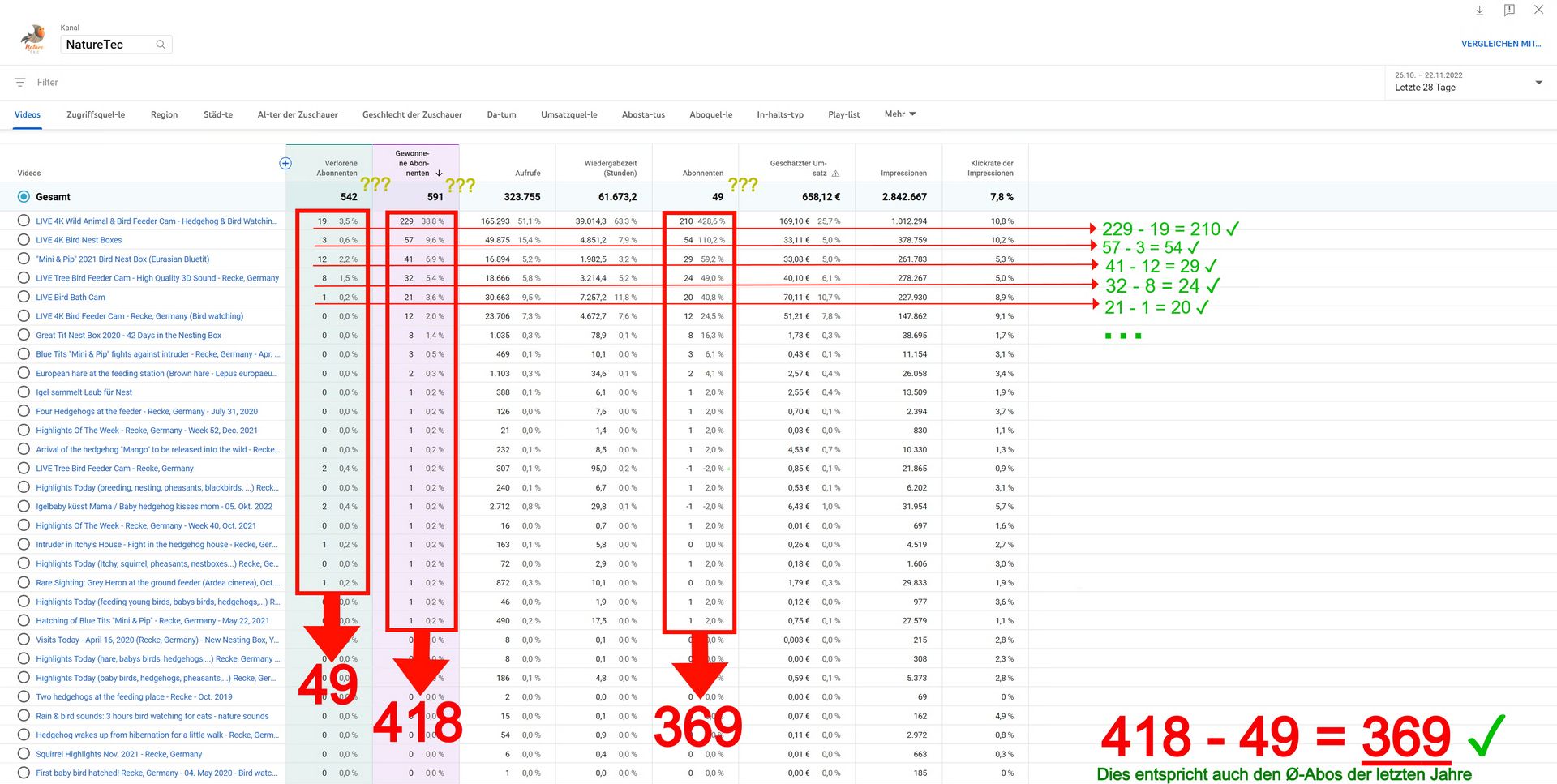Click the filter icon

20,83
